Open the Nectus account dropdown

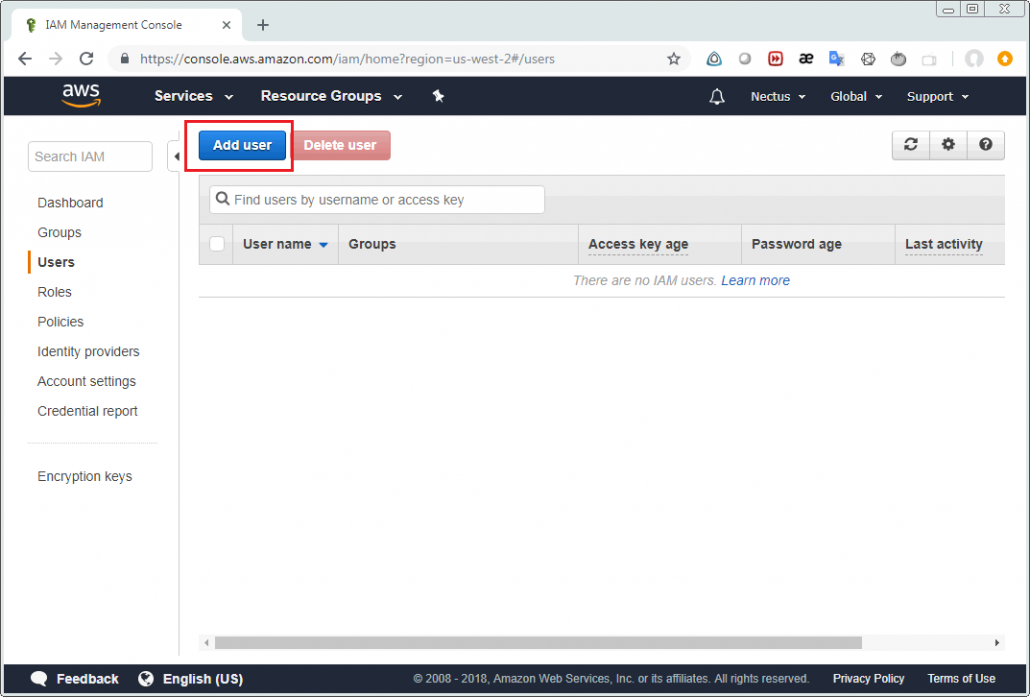coord(778,96)
